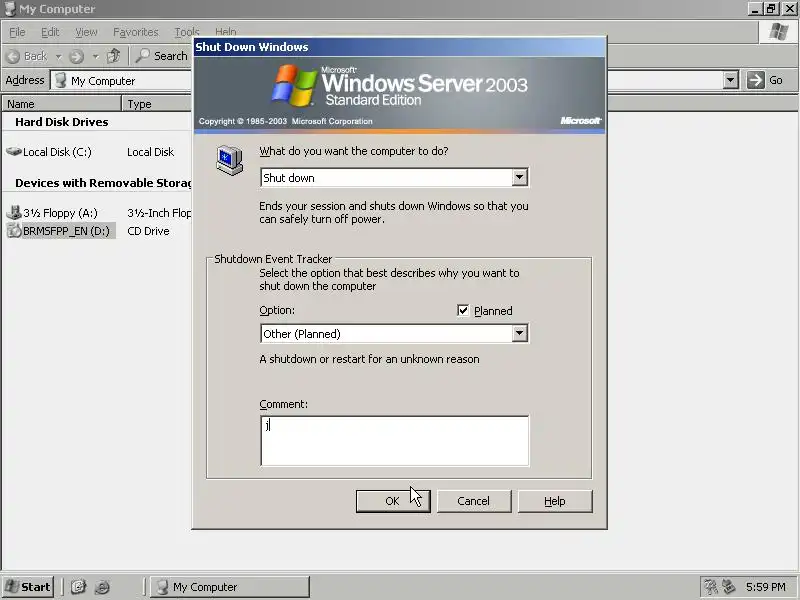Click the 'CD Drive' type cell
The height and width of the screenshot is (600, 800).
(148, 231)
